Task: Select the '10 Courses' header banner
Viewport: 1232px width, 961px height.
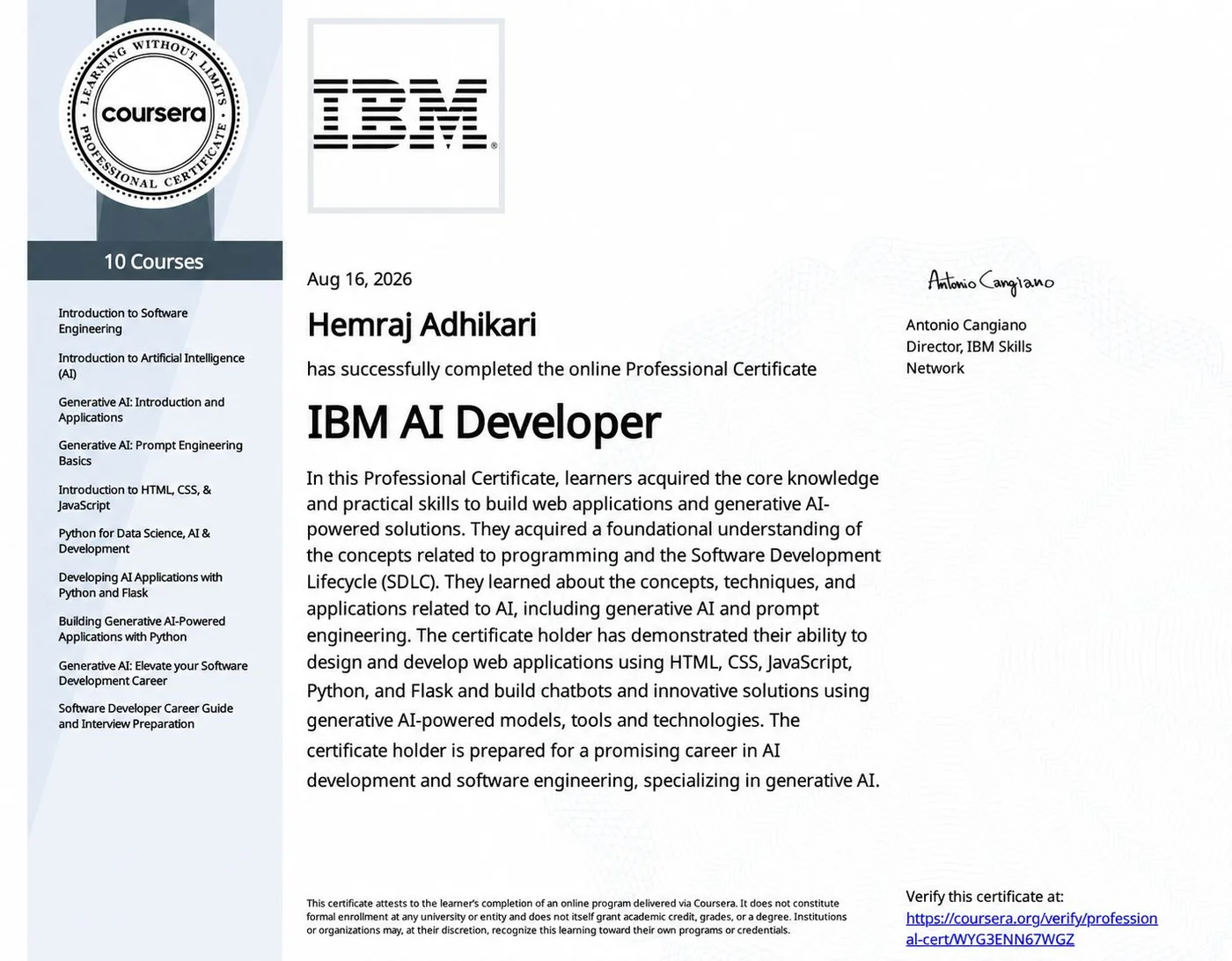Action: [x=155, y=261]
